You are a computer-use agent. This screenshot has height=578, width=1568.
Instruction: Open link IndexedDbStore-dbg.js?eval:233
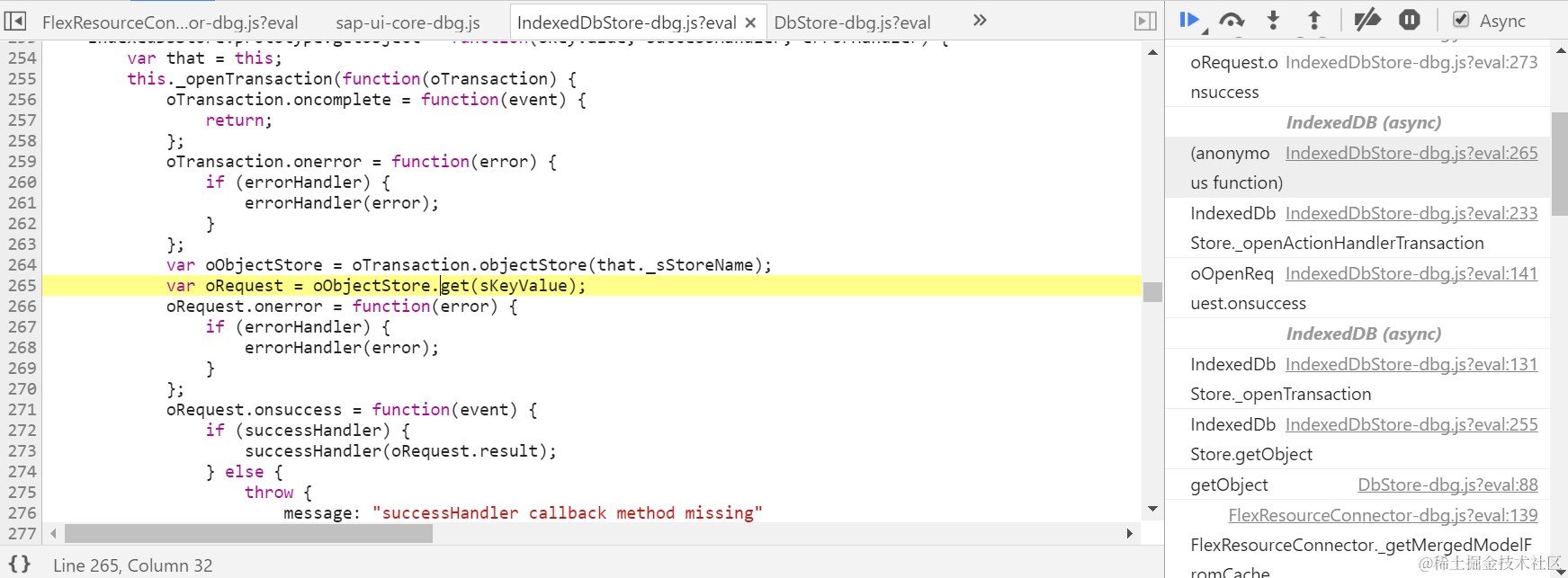pos(1411,213)
